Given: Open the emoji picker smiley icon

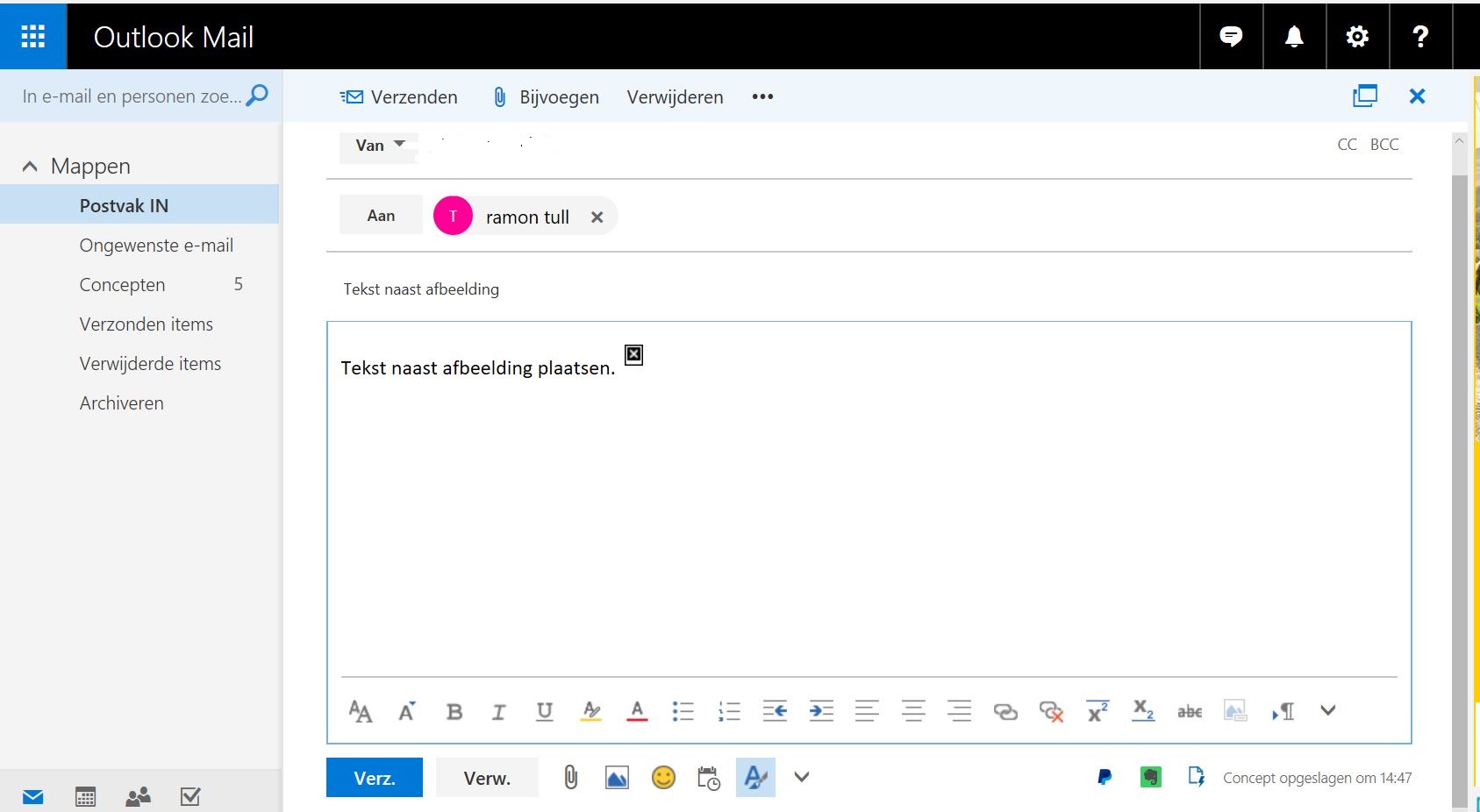Looking at the screenshot, I should coord(663,778).
